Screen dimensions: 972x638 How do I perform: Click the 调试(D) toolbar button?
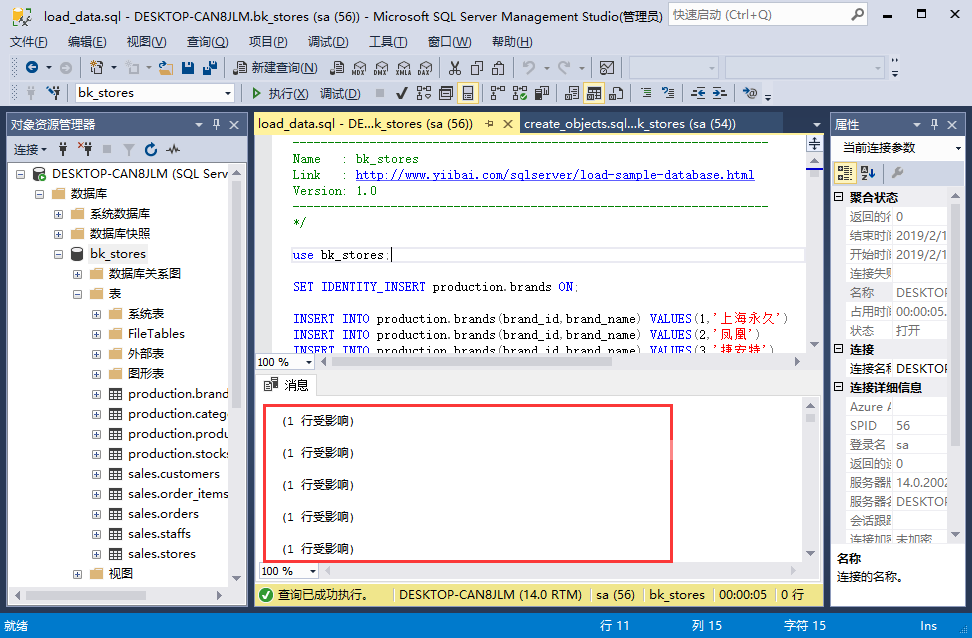[340, 93]
